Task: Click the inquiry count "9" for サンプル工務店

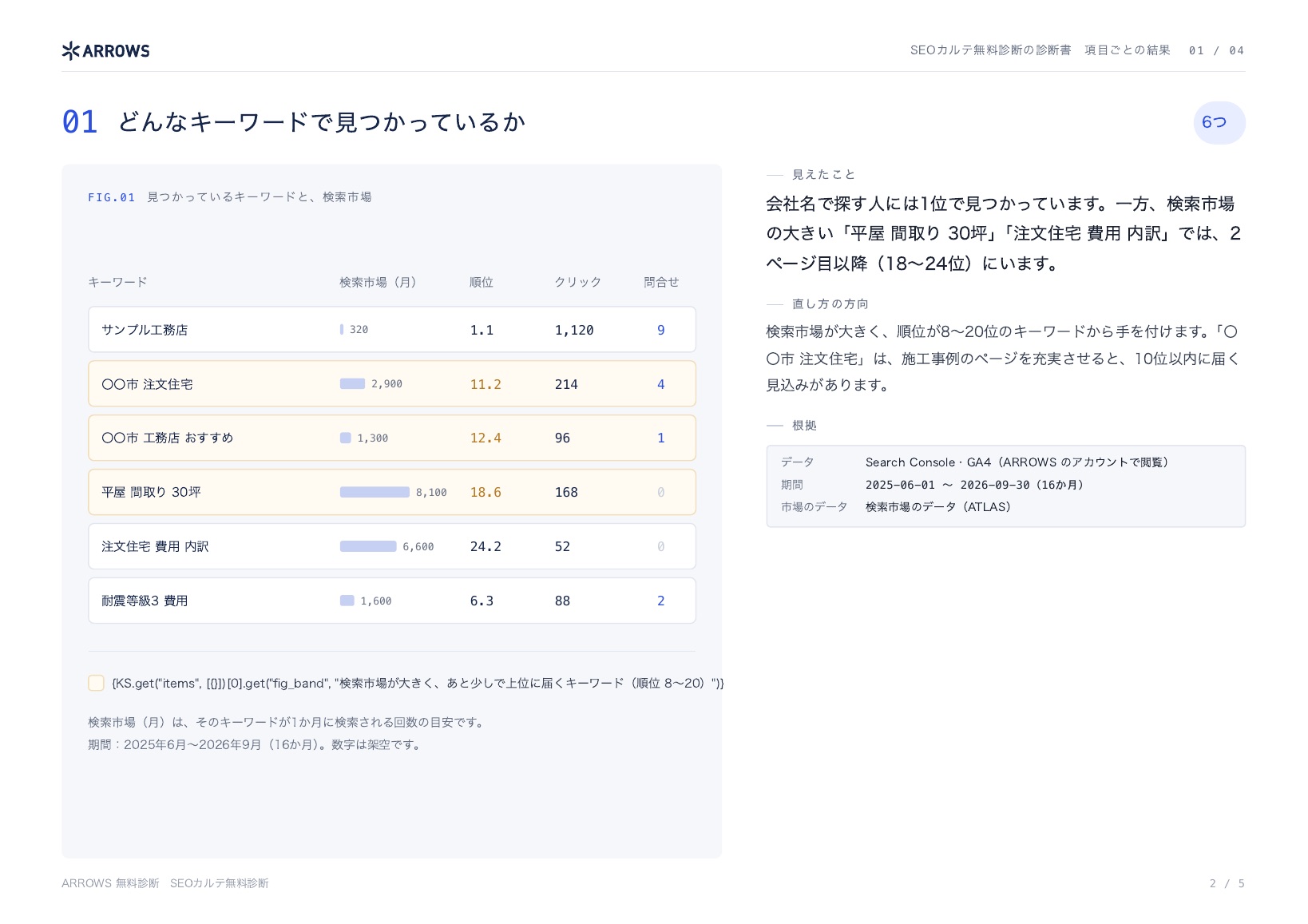Action: tap(661, 330)
